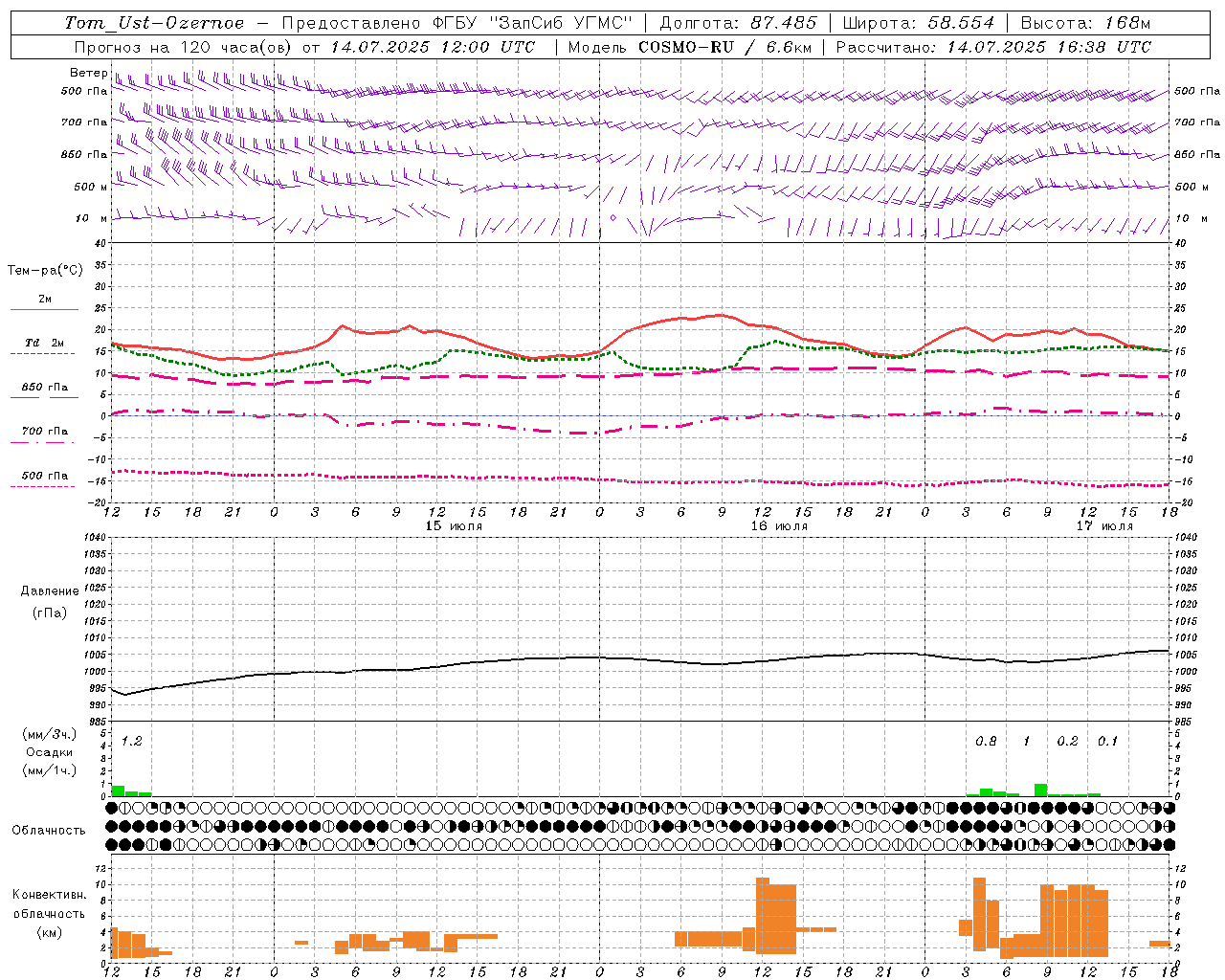This screenshot has height=980, width=1225.
Task: Click the red 2м temperature legend entry
Action: pos(44,302)
